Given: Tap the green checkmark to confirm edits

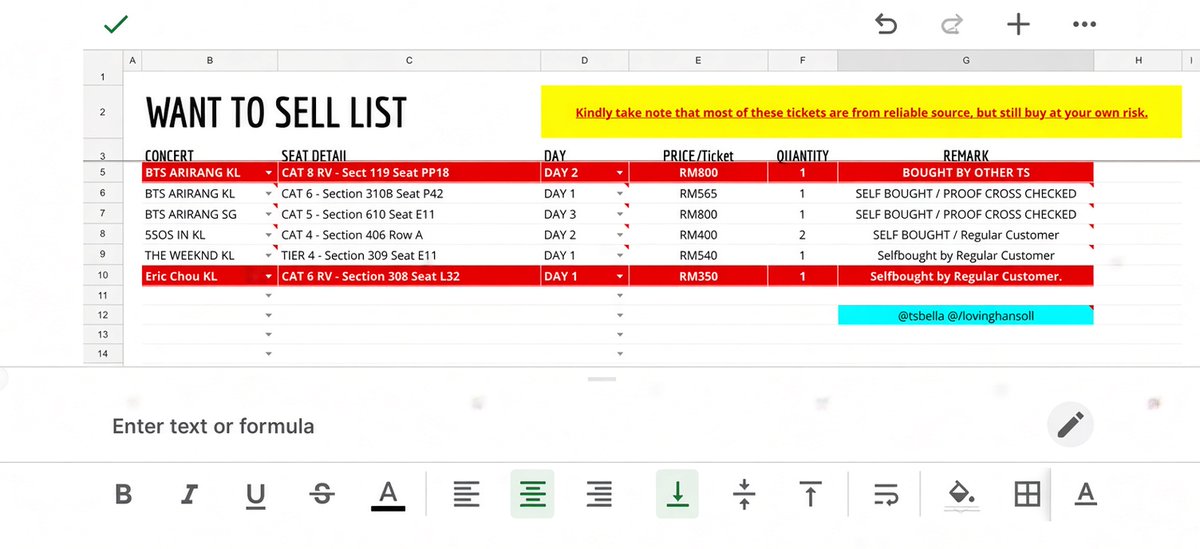Looking at the screenshot, I should (116, 24).
